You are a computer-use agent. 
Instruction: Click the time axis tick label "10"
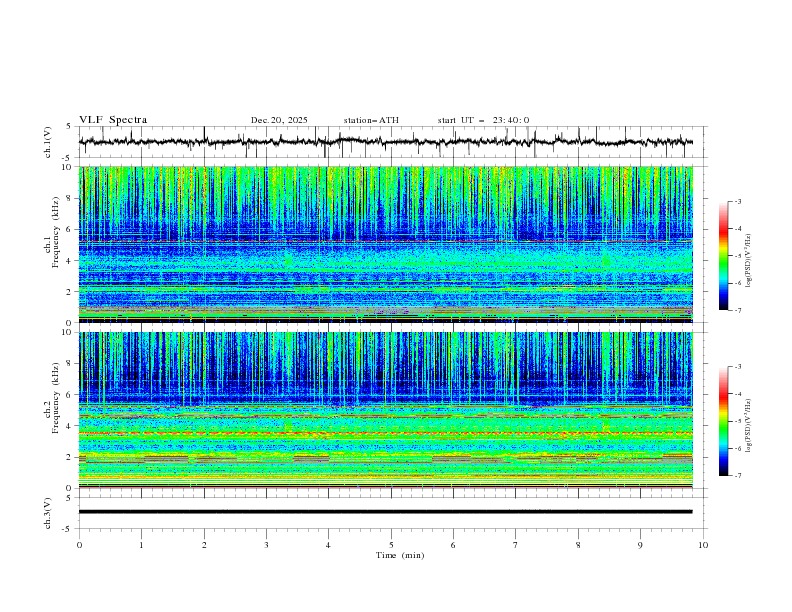[x=703, y=545]
